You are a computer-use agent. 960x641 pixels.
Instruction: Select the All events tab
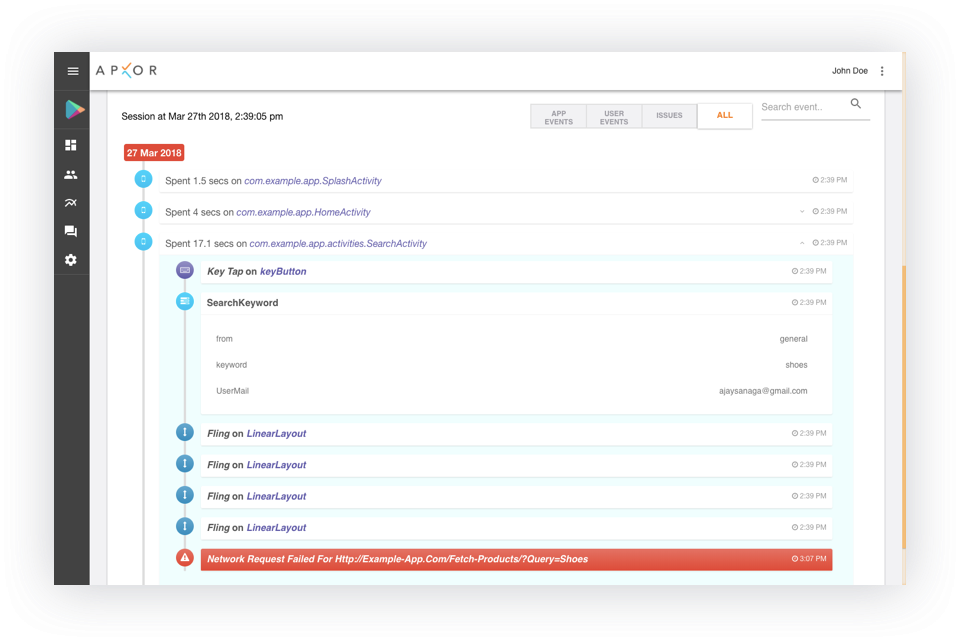(x=724, y=116)
